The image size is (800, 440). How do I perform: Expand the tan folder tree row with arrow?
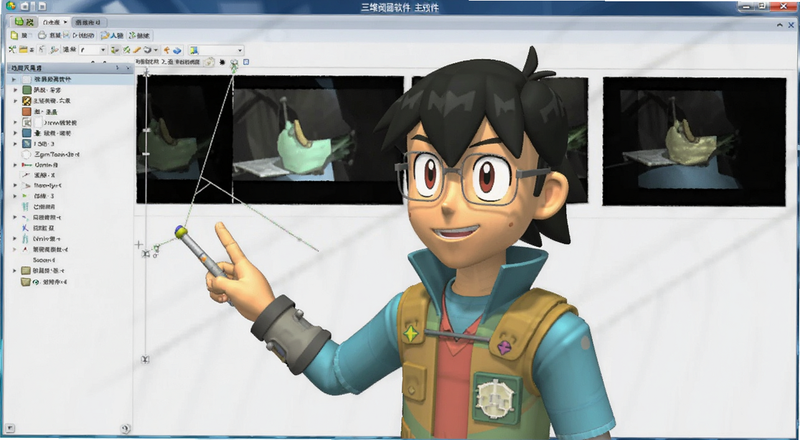pyautogui.click(x=15, y=271)
